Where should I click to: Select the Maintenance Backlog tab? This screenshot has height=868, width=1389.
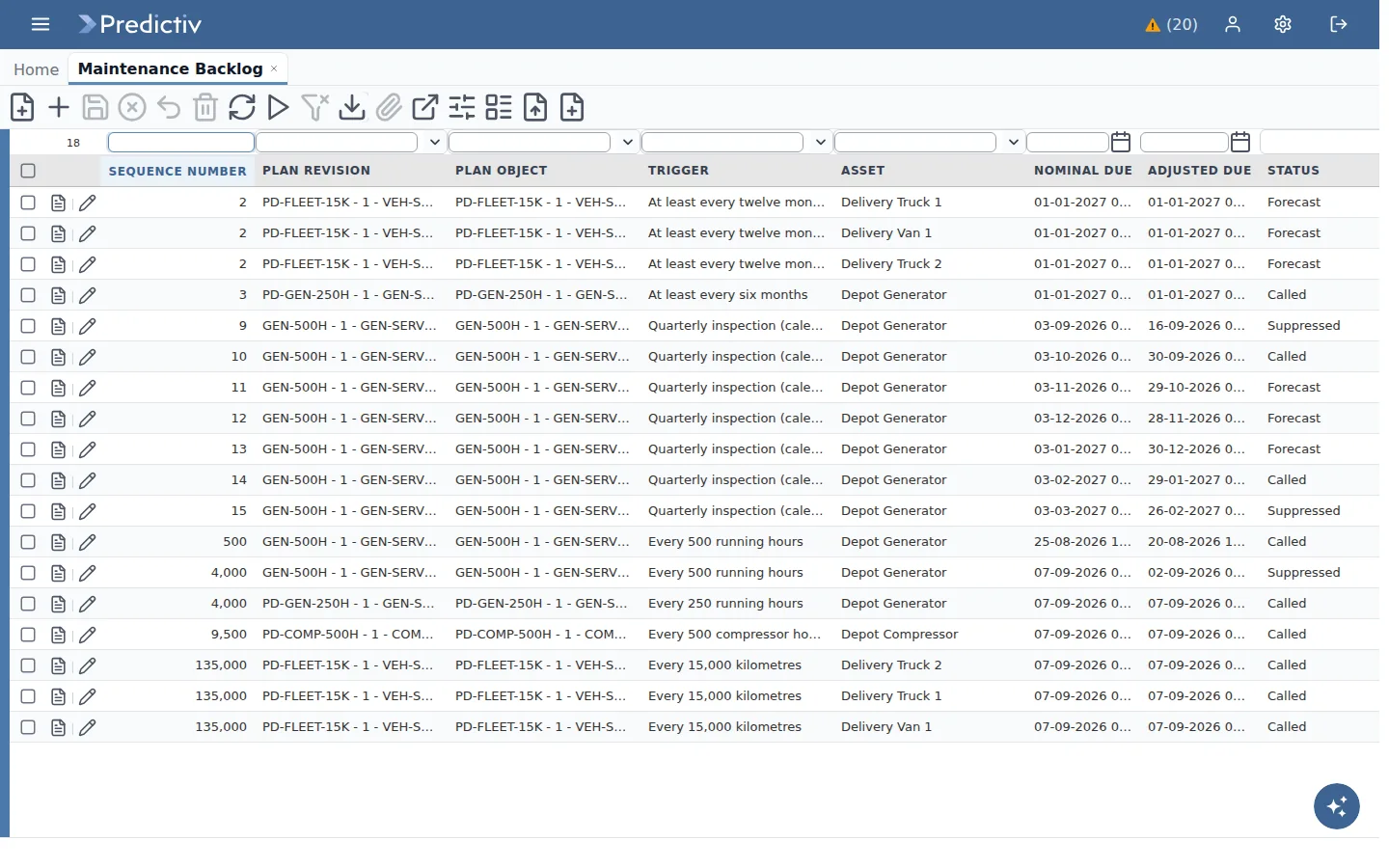pyautogui.click(x=170, y=68)
